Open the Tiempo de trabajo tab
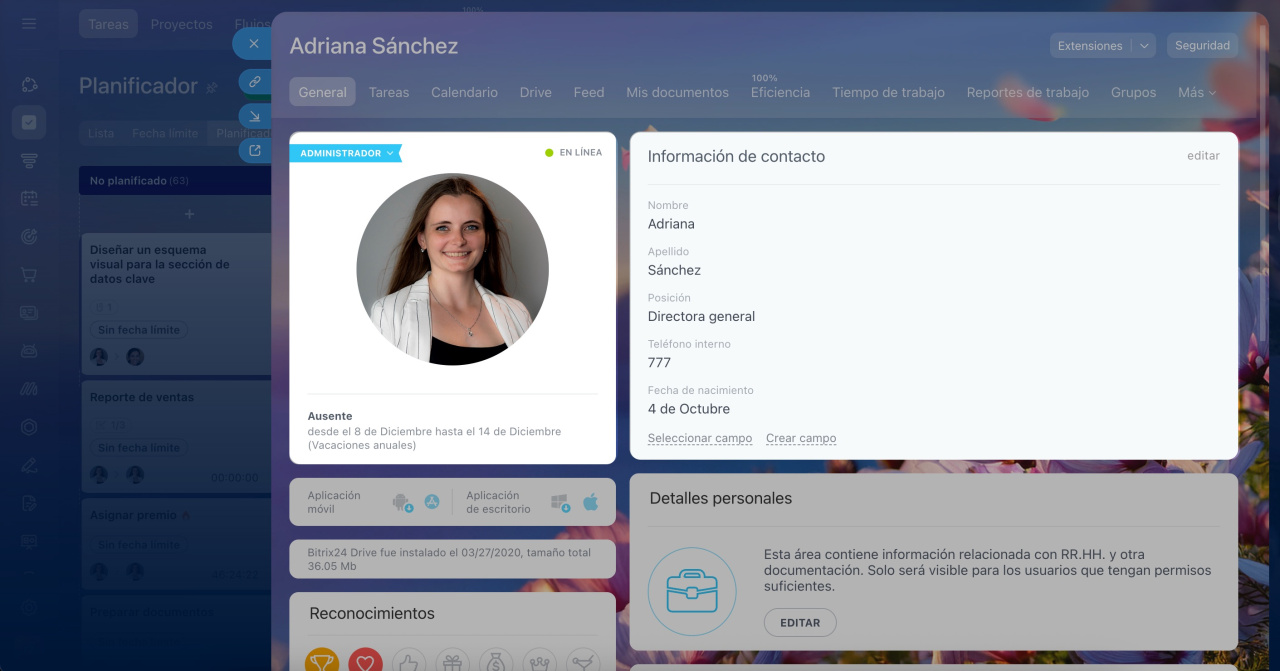Image resolution: width=1280 pixels, height=671 pixels. [x=888, y=92]
